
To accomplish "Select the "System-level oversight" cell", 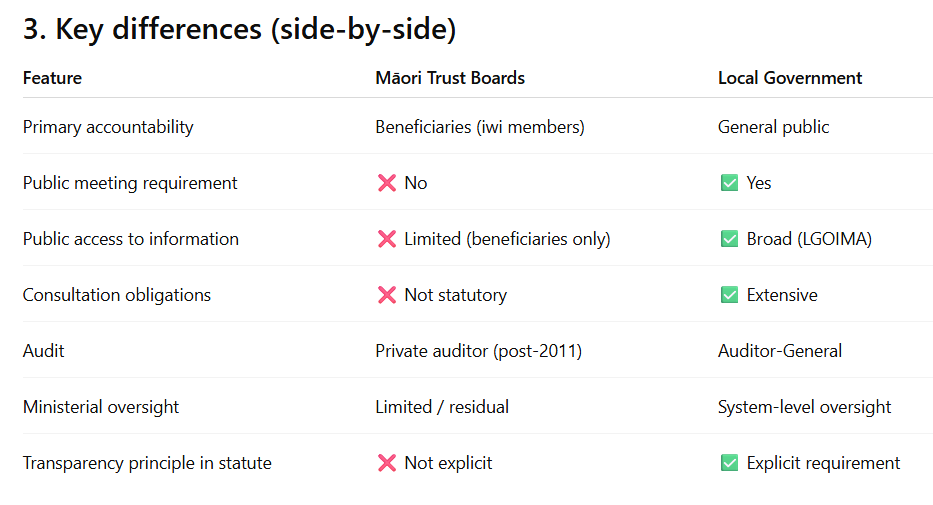I will pos(804,407).
